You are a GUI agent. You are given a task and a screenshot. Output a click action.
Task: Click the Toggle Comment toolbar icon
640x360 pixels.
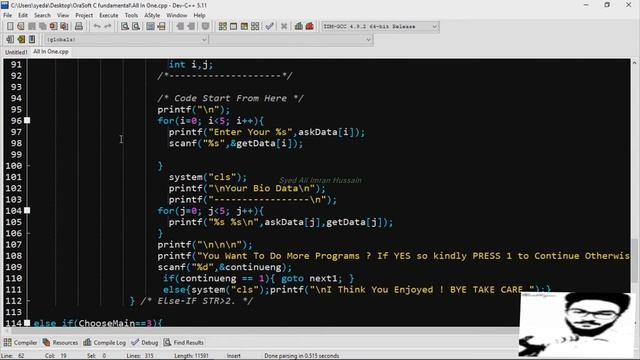click(205, 27)
